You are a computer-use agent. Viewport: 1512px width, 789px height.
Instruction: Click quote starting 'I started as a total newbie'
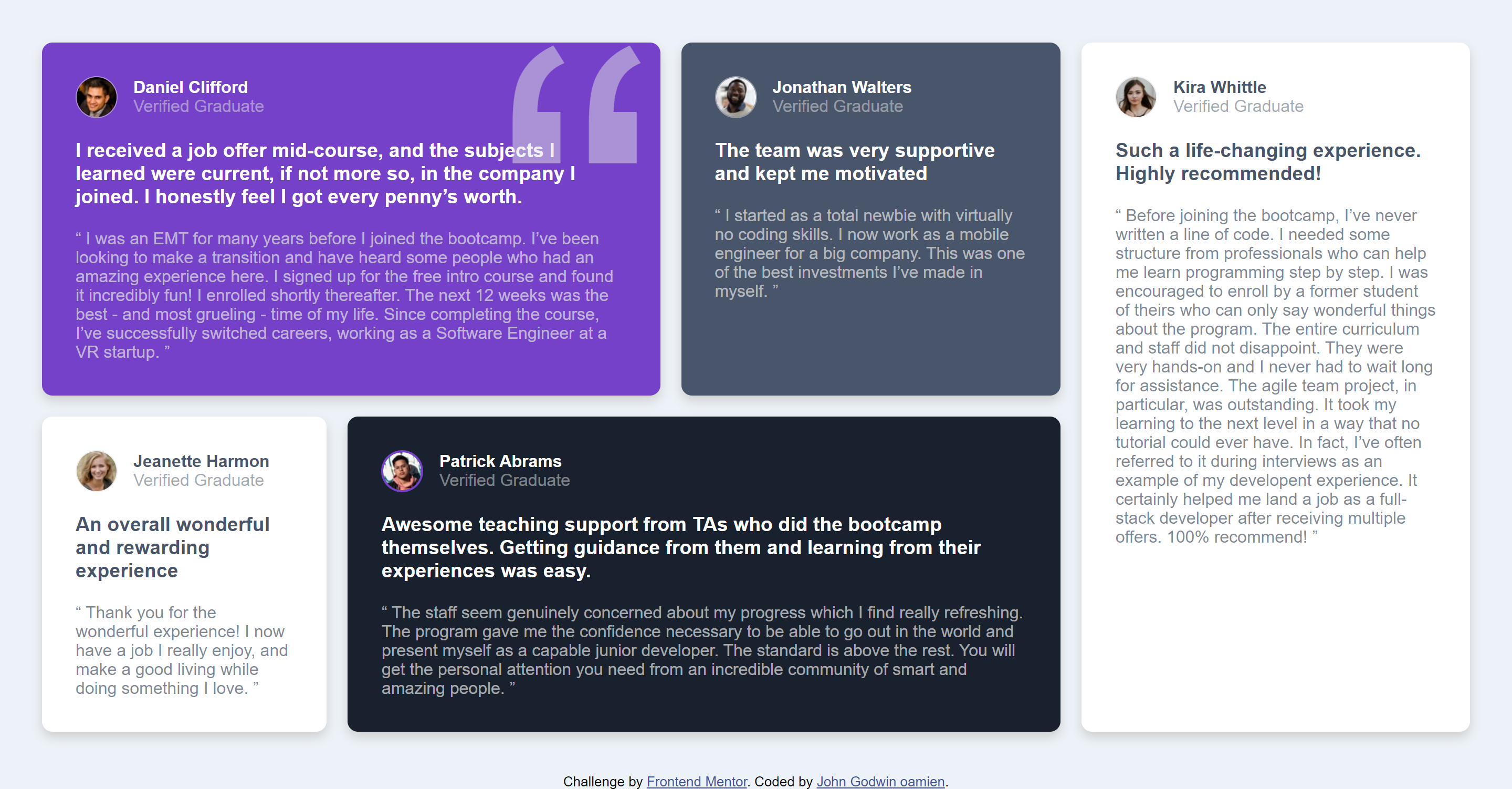[x=870, y=253]
